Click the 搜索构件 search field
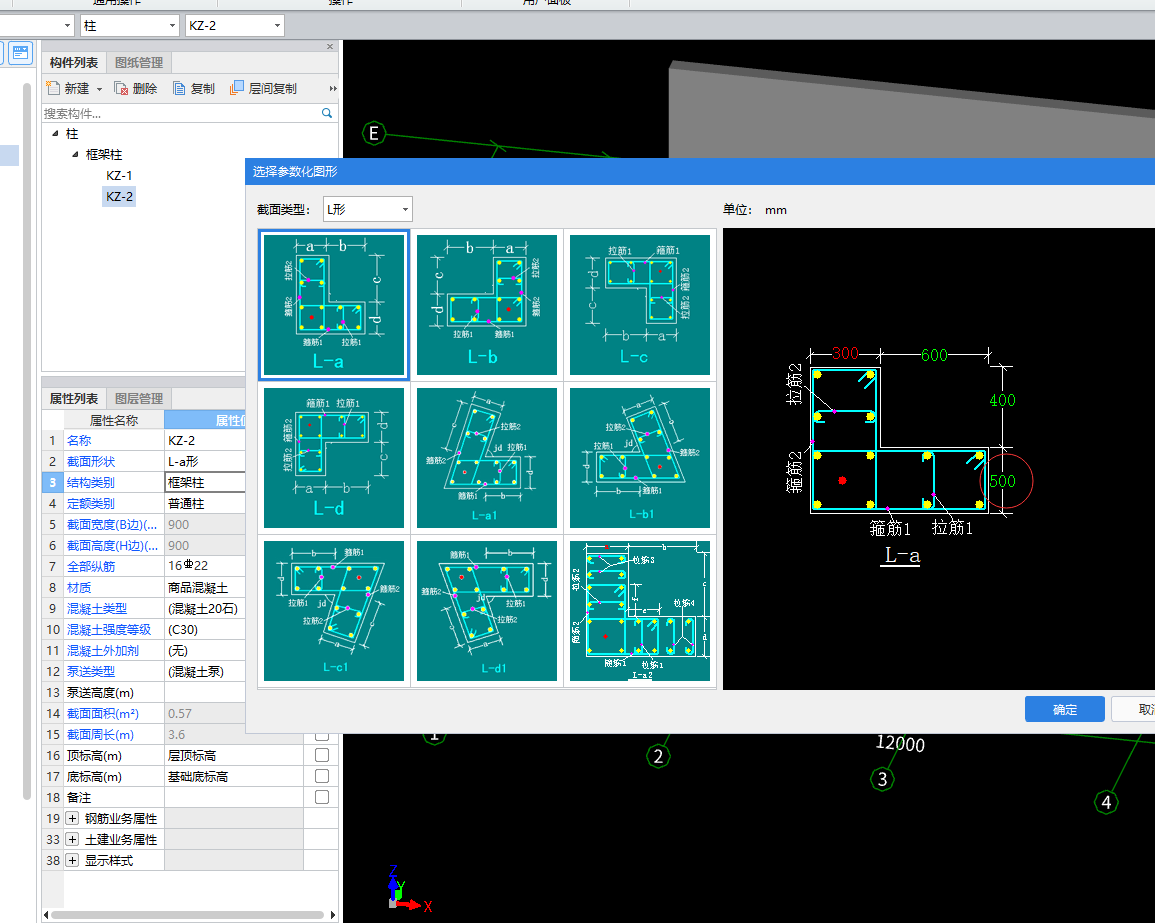The image size is (1155, 923). [180, 113]
